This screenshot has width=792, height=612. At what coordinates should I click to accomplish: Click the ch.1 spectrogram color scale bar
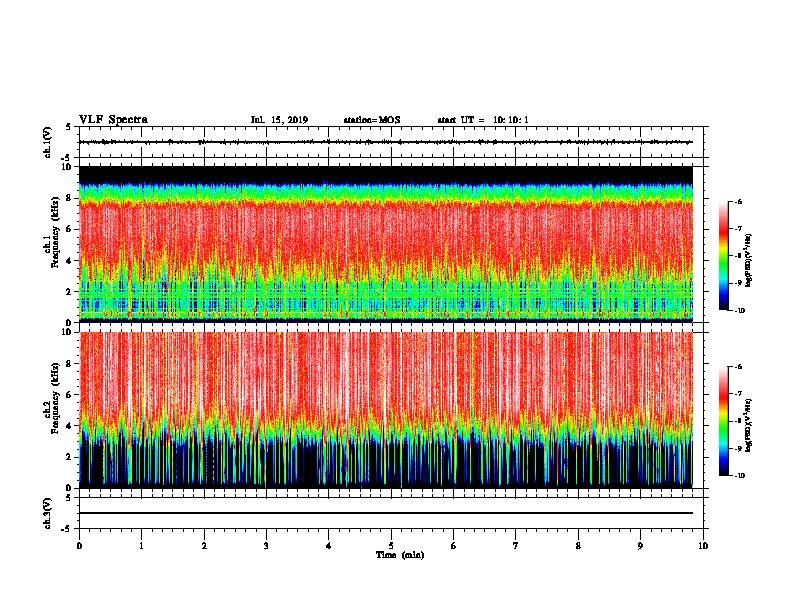tap(724, 256)
